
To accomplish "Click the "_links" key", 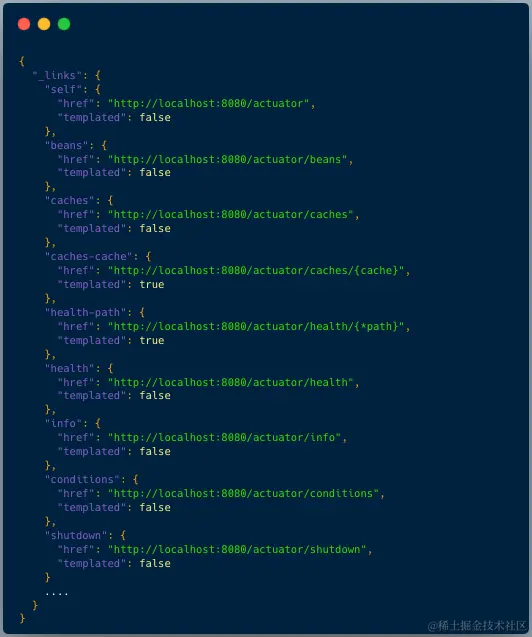I will point(57,76).
